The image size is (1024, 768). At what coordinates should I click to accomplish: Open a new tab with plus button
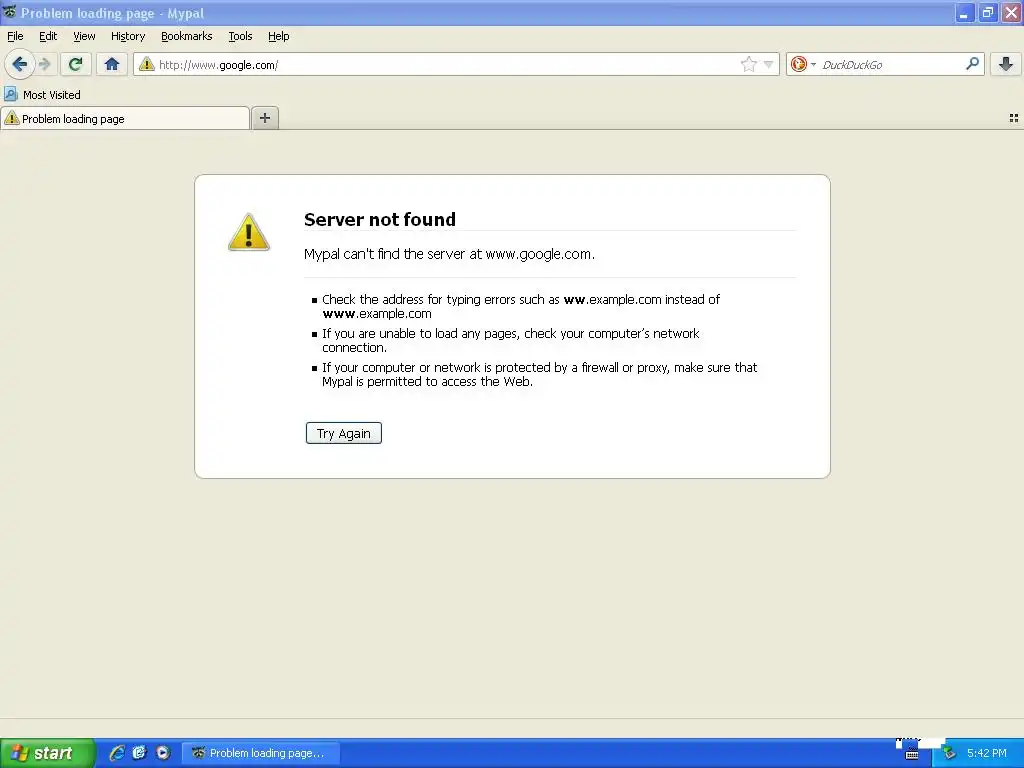pyautogui.click(x=264, y=118)
